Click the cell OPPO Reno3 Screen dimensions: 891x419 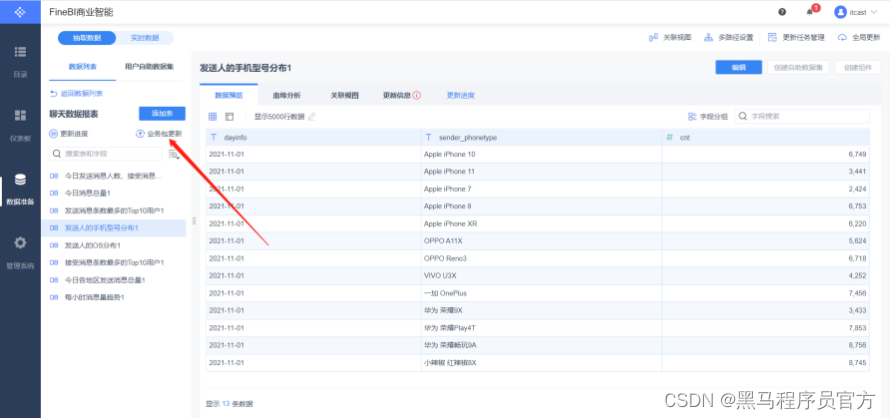542,259
